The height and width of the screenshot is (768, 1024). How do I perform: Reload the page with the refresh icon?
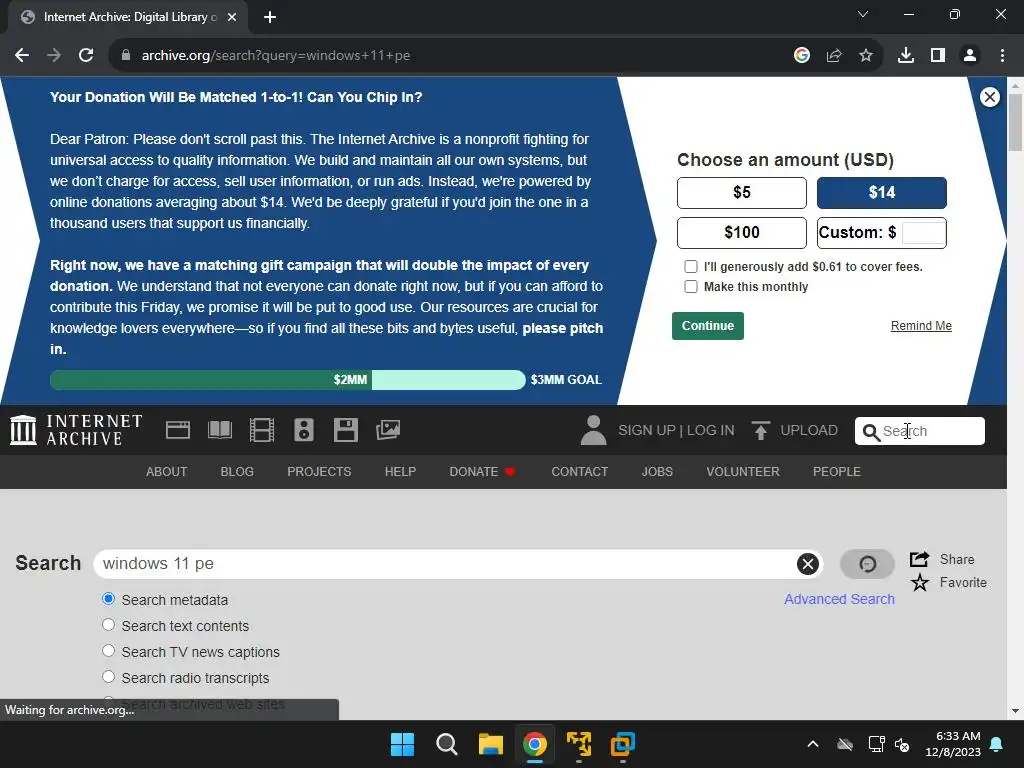tap(86, 56)
